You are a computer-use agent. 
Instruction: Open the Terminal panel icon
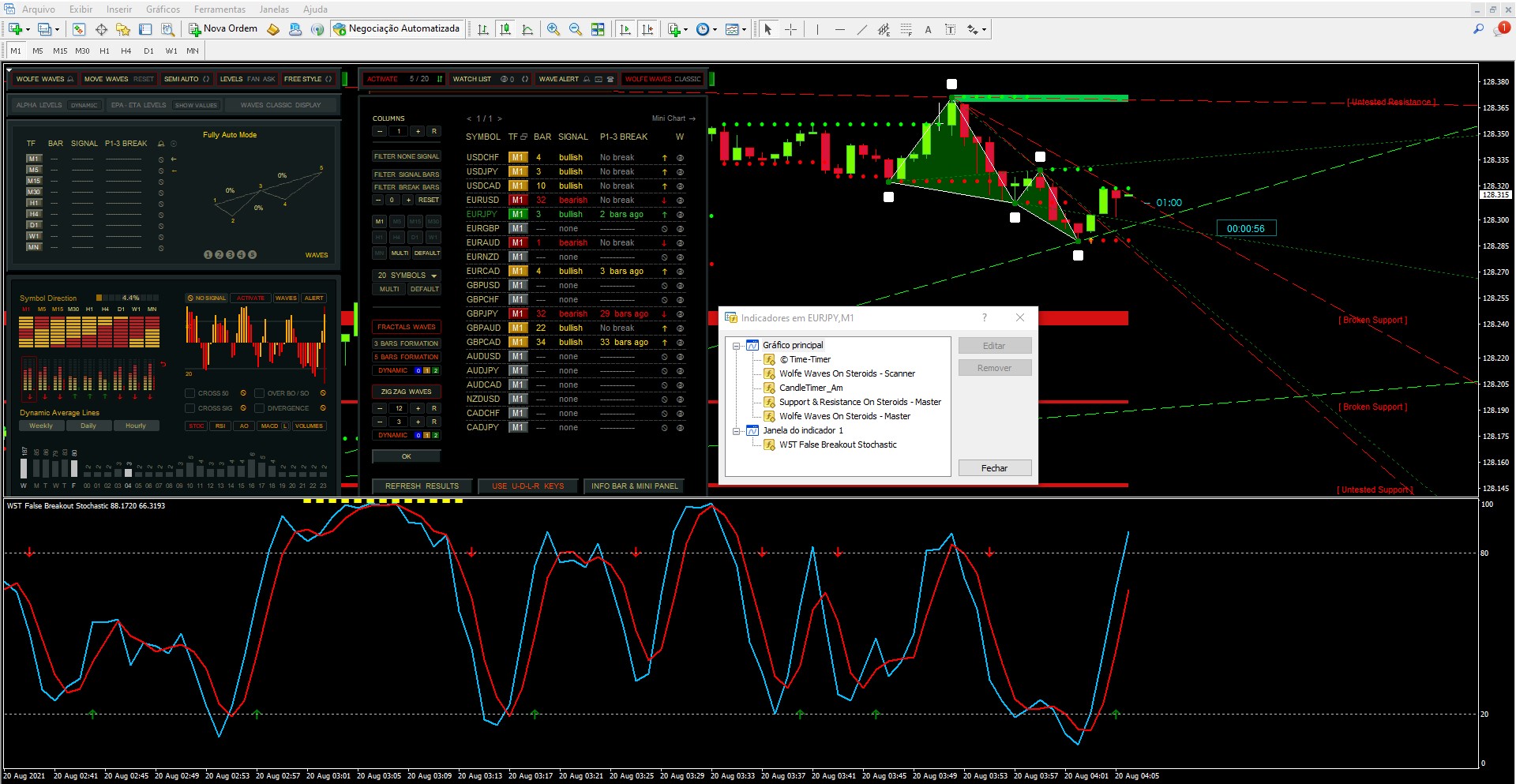click(145, 29)
